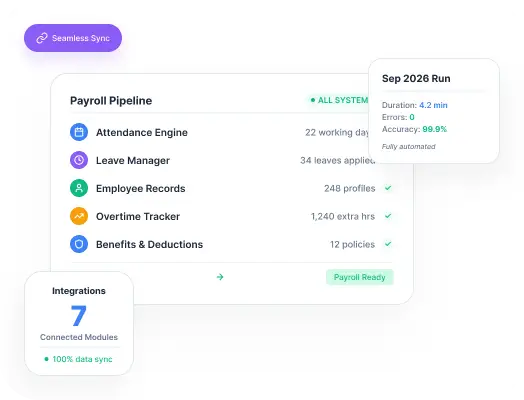Click the 1,240 extra hrs value
This screenshot has width=524, height=400.
343,217
